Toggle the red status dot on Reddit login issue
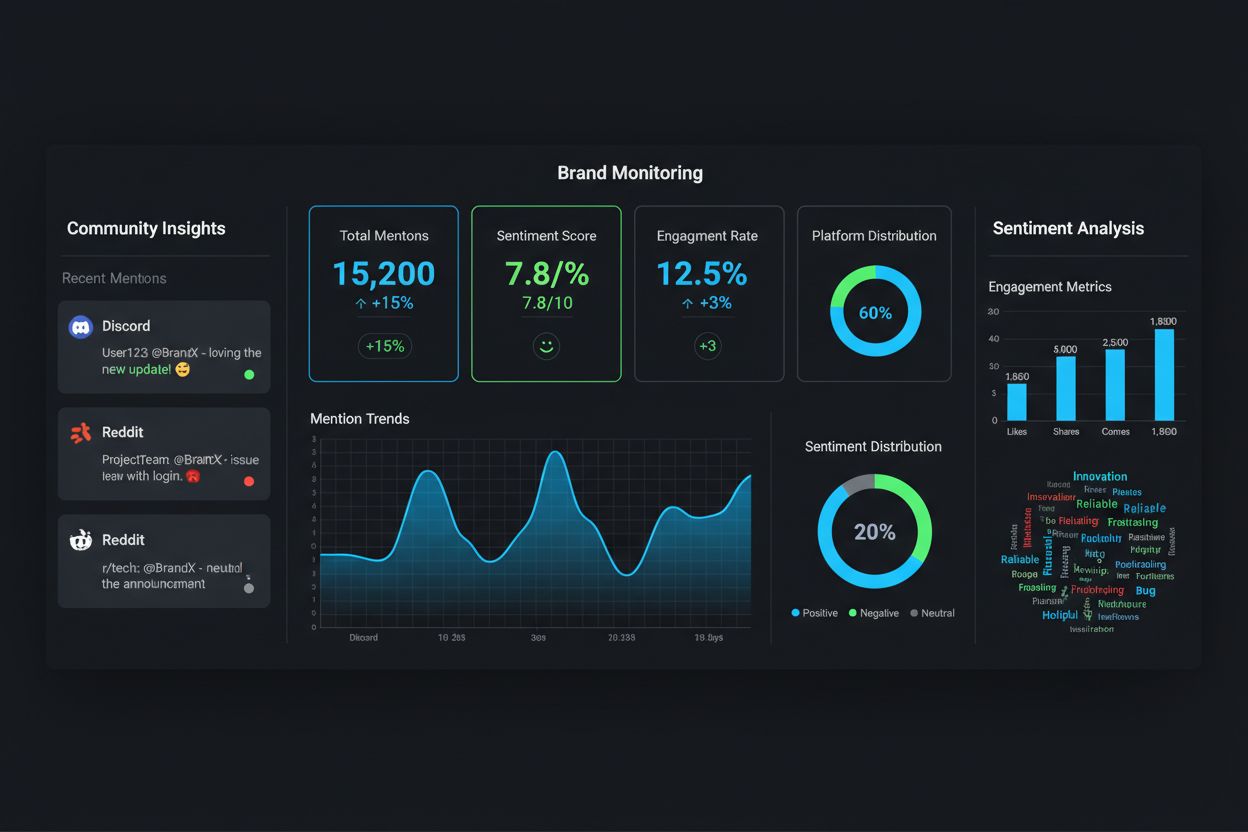This screenshot has width=1248, height=832. [x=249, y=481]
